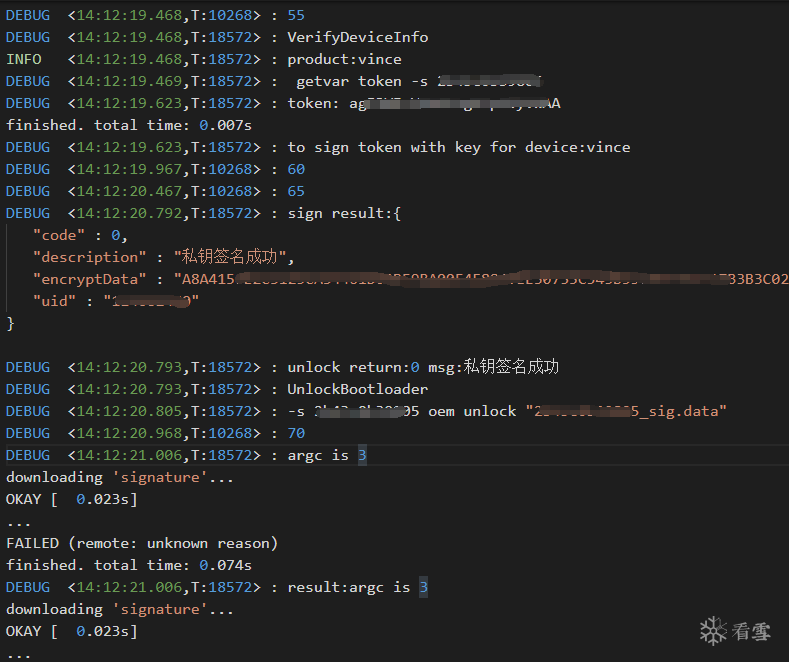Click the progress value 70
This screenshot has width=789, height=662.
click(x=296, y=433)
